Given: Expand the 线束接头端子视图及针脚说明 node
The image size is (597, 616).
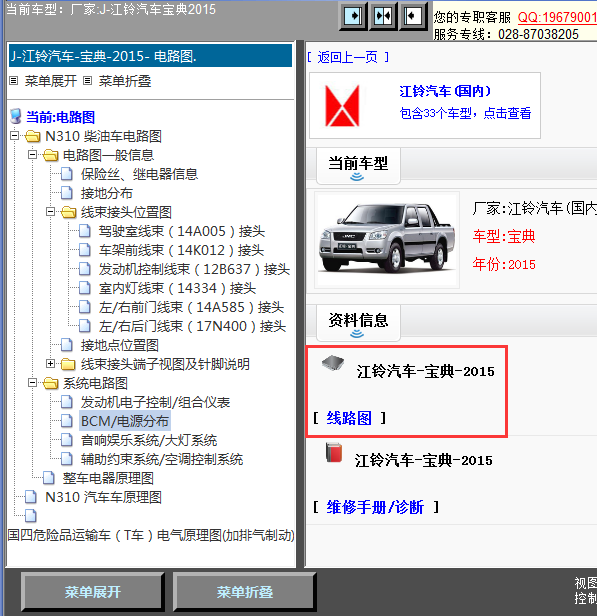Looking at the screenshot, I should pyautogui.click(x=50, y=364).
